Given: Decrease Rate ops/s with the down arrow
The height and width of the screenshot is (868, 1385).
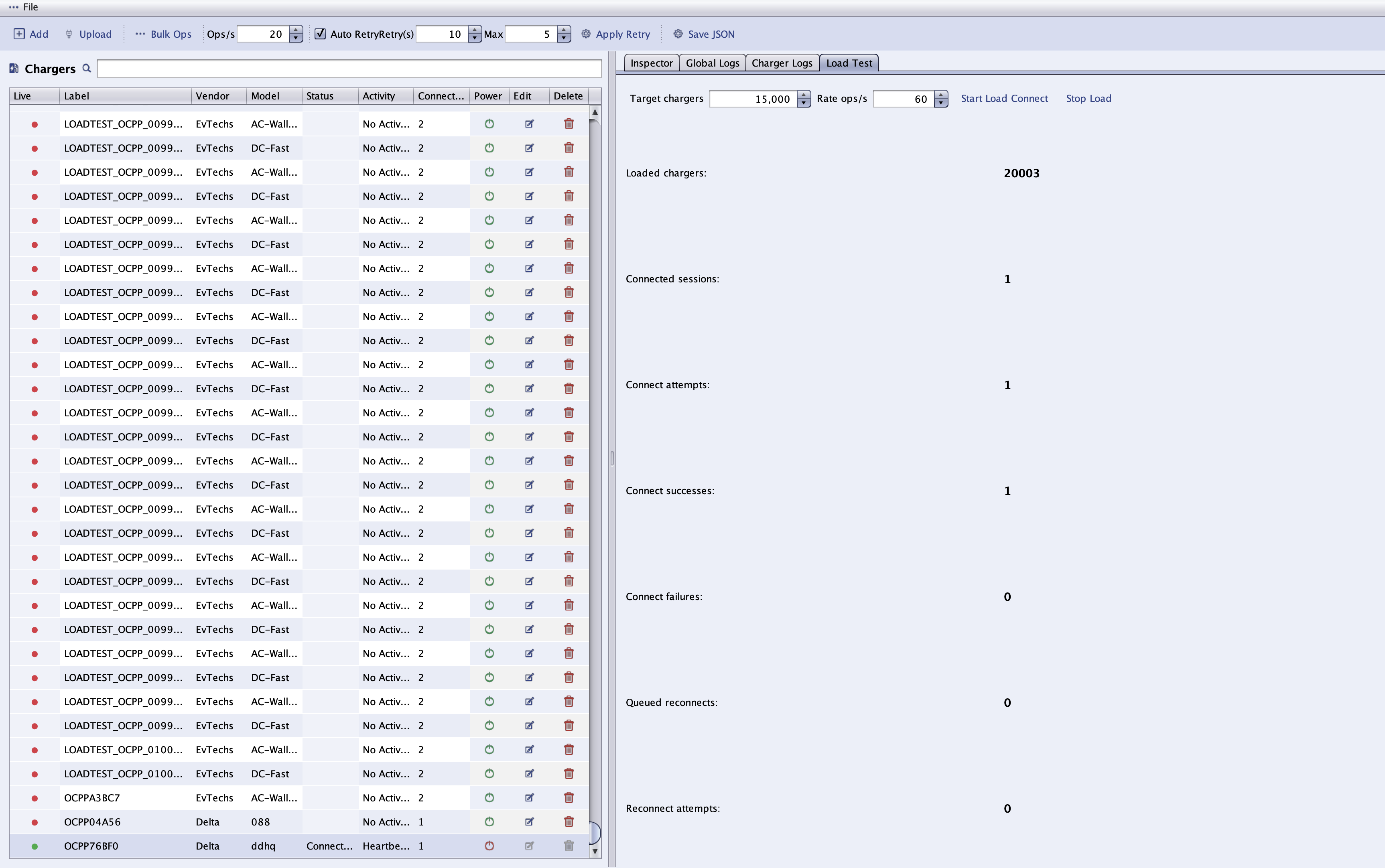Looking at the screenshot, I should tap(940, 103).
